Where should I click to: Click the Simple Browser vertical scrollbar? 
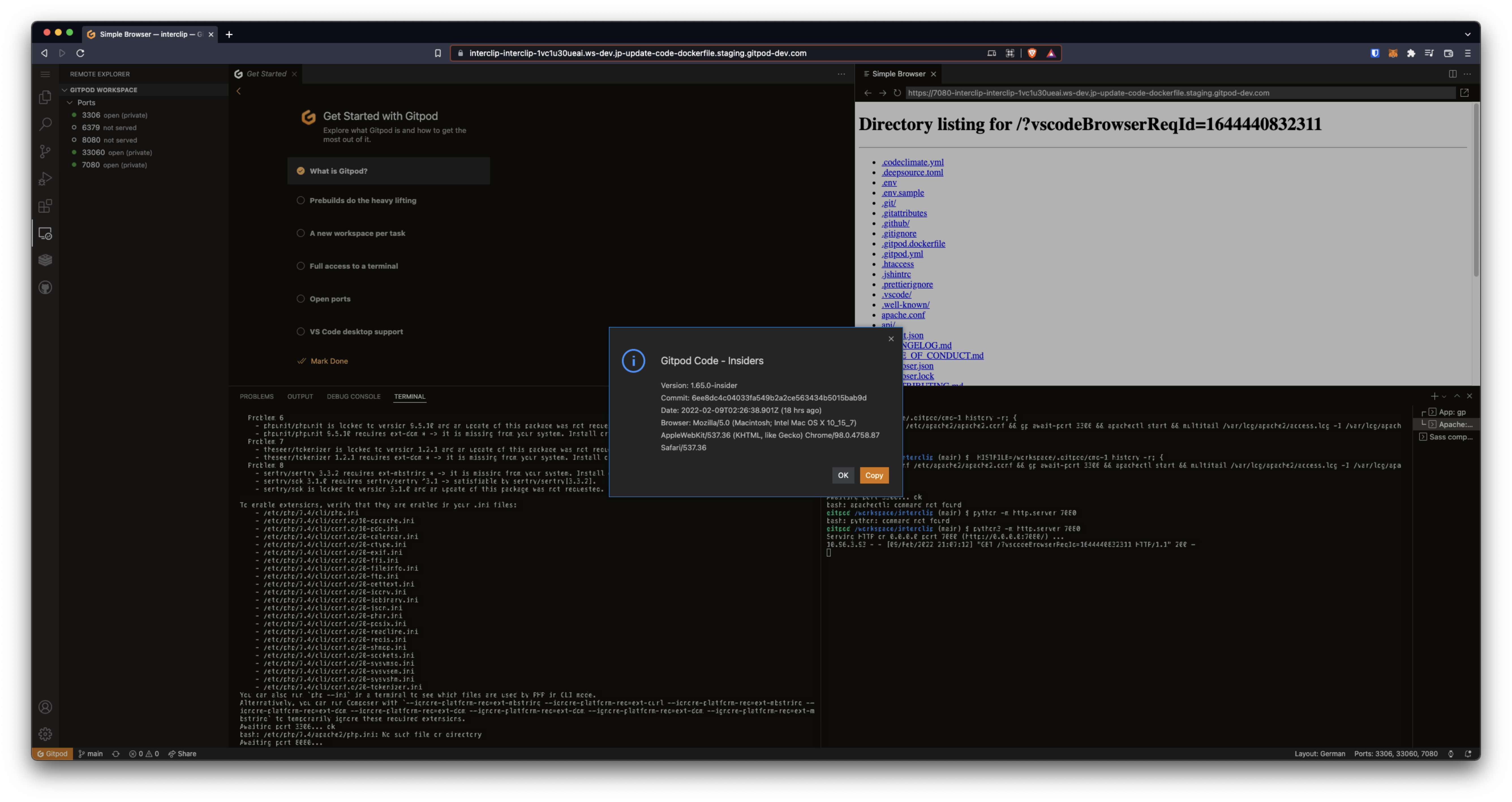click(x=1476, y=190)
